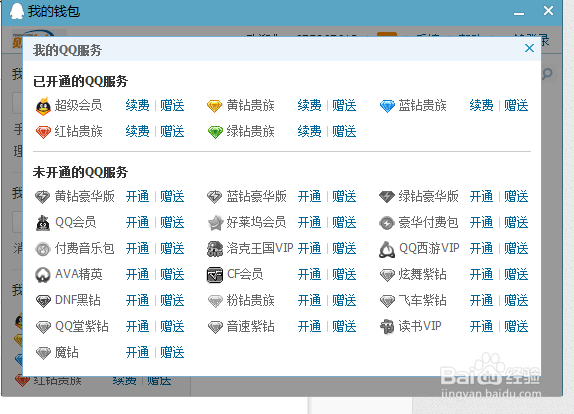Click the AVA精英 icon
Viewport: 574px width, 414px height.
click(x=42, y=275)
